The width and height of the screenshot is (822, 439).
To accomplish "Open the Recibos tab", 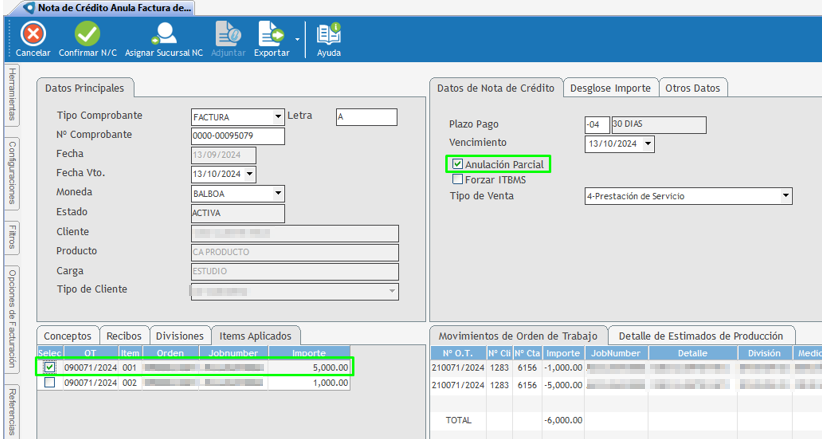I will click(x=124, y=336).
